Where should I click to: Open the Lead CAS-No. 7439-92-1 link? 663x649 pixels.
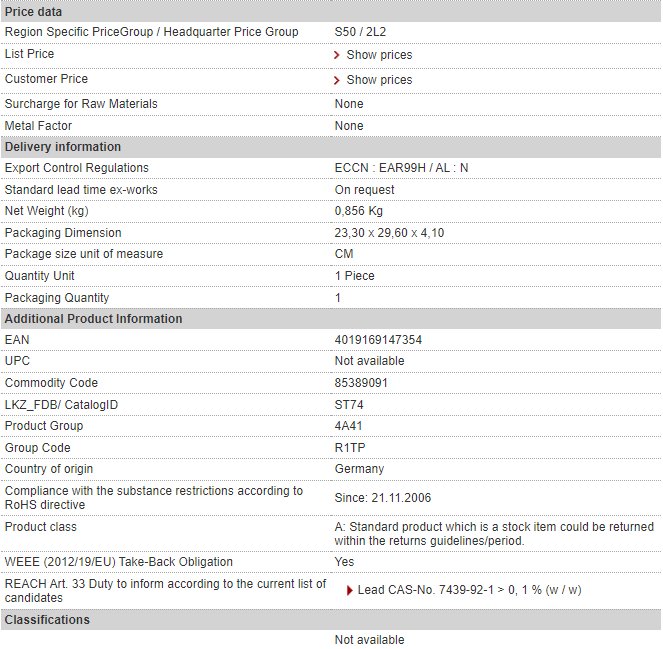[469, 590]
